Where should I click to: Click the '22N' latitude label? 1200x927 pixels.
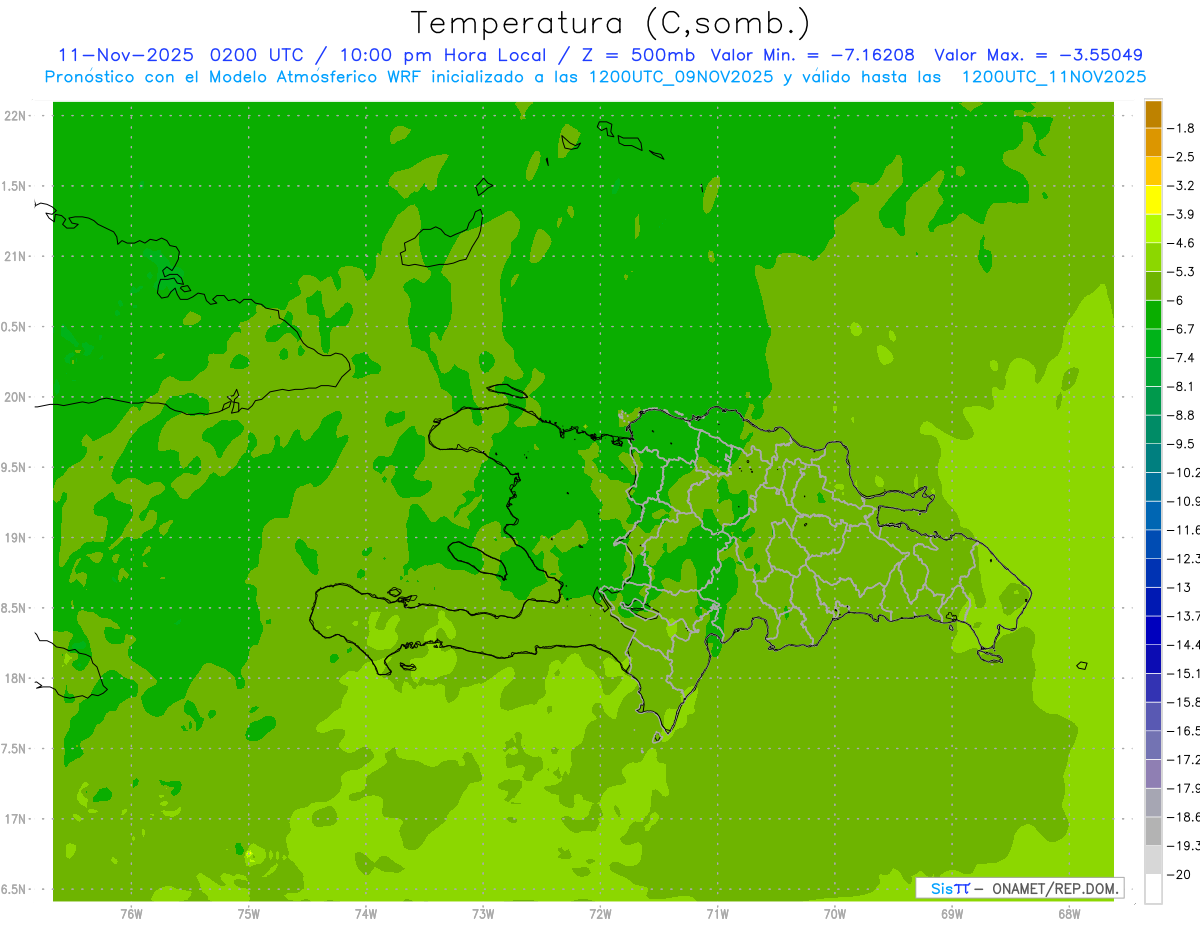15,116
